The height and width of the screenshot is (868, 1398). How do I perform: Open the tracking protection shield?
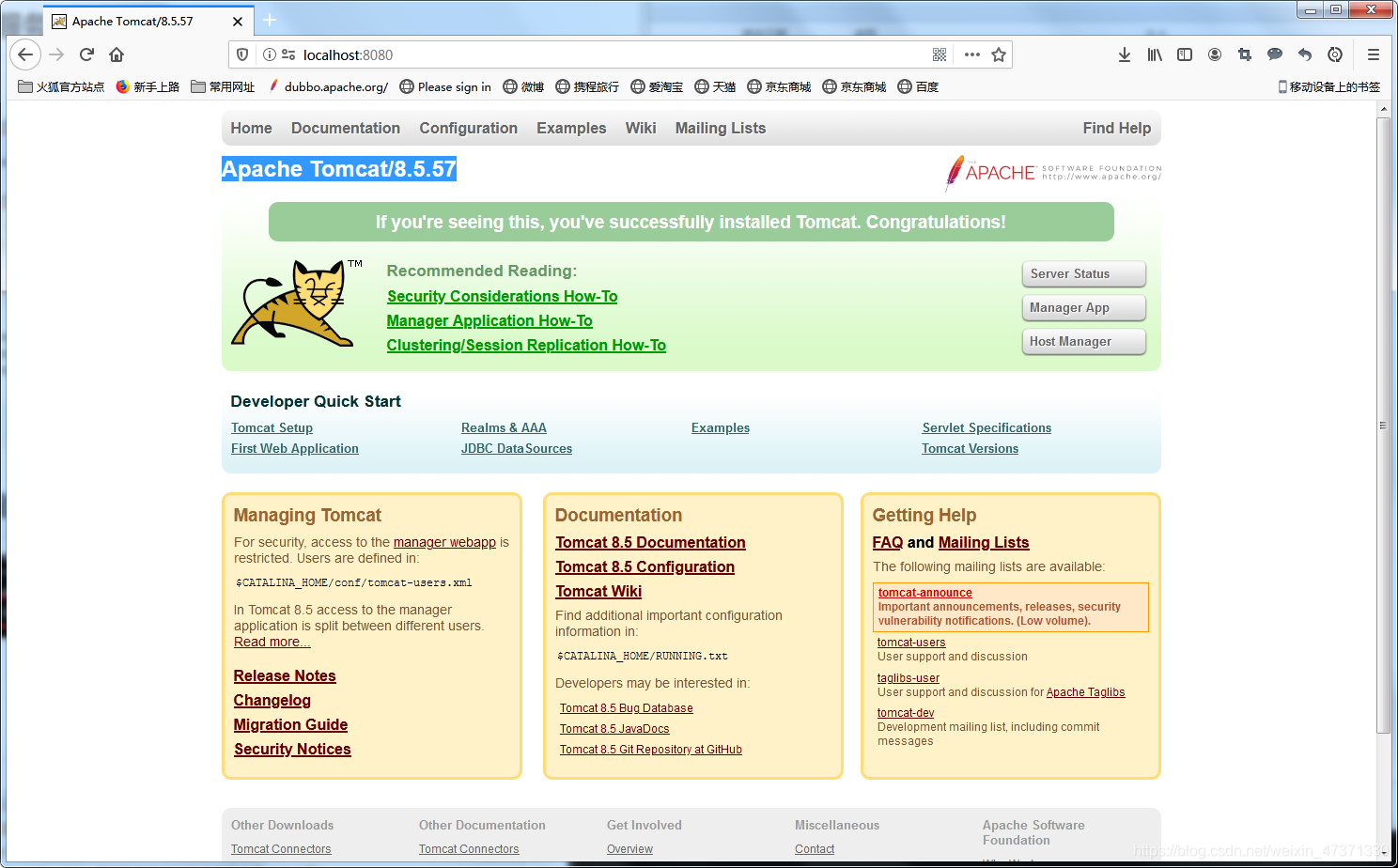point(242,54)
